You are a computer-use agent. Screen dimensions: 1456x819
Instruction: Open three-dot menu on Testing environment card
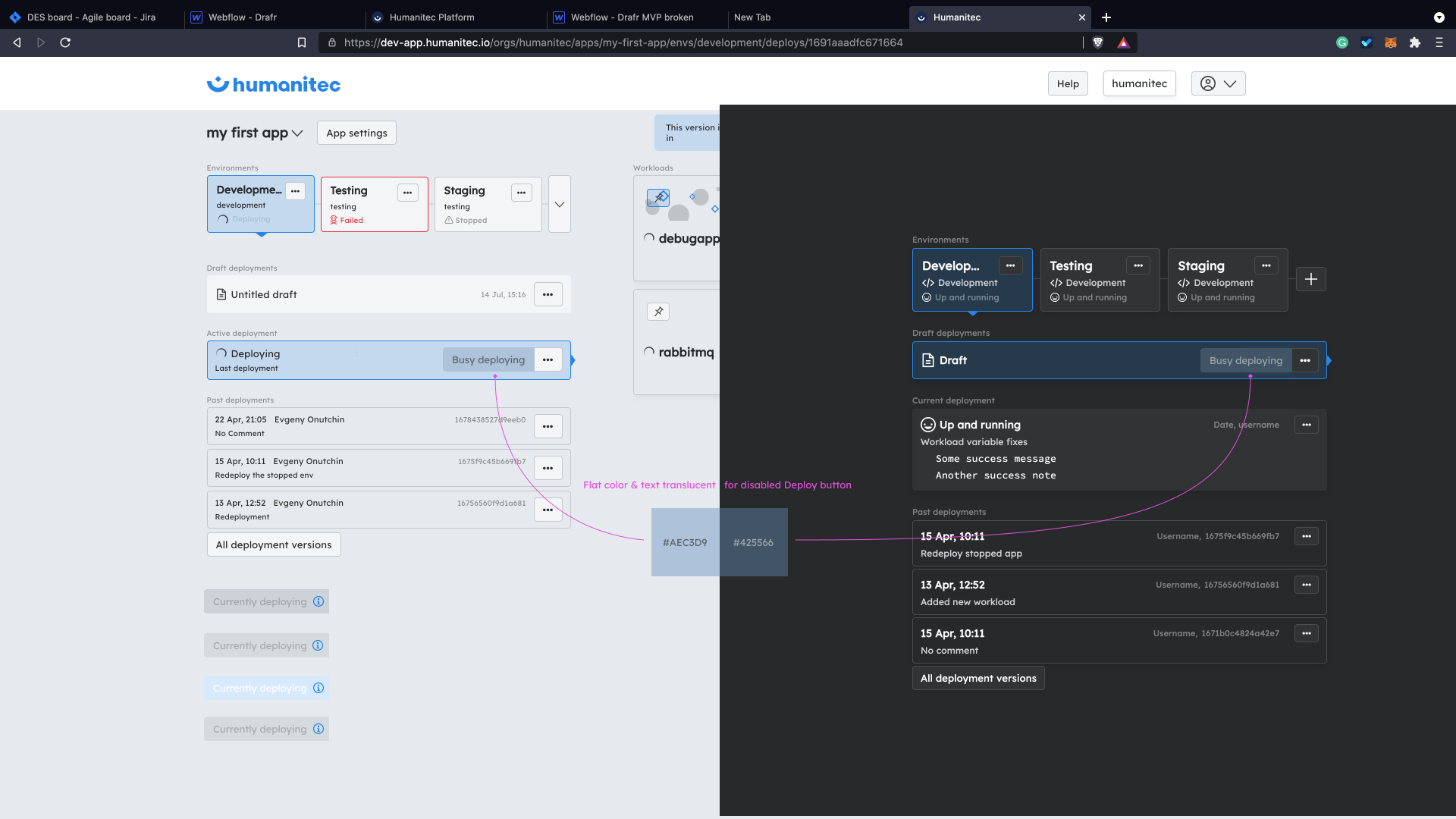(x=407, y=193)
